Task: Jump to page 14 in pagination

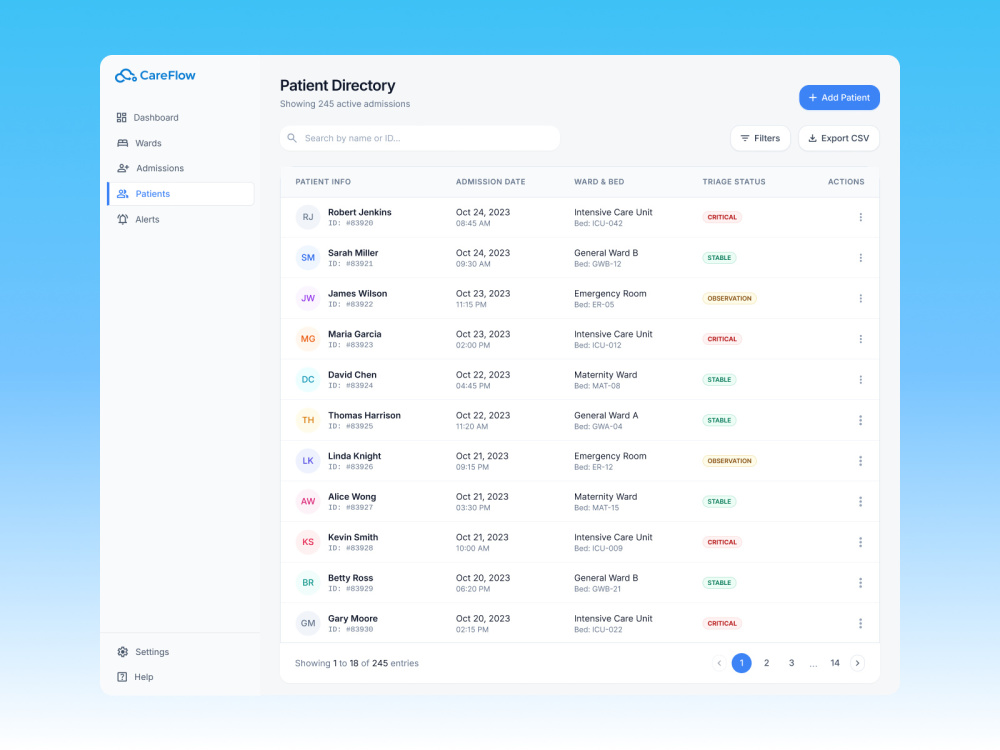Action: (835, 663)
